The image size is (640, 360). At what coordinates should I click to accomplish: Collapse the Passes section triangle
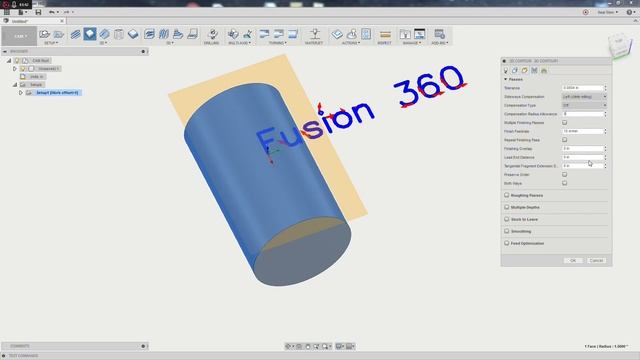(x=506, y=79)
